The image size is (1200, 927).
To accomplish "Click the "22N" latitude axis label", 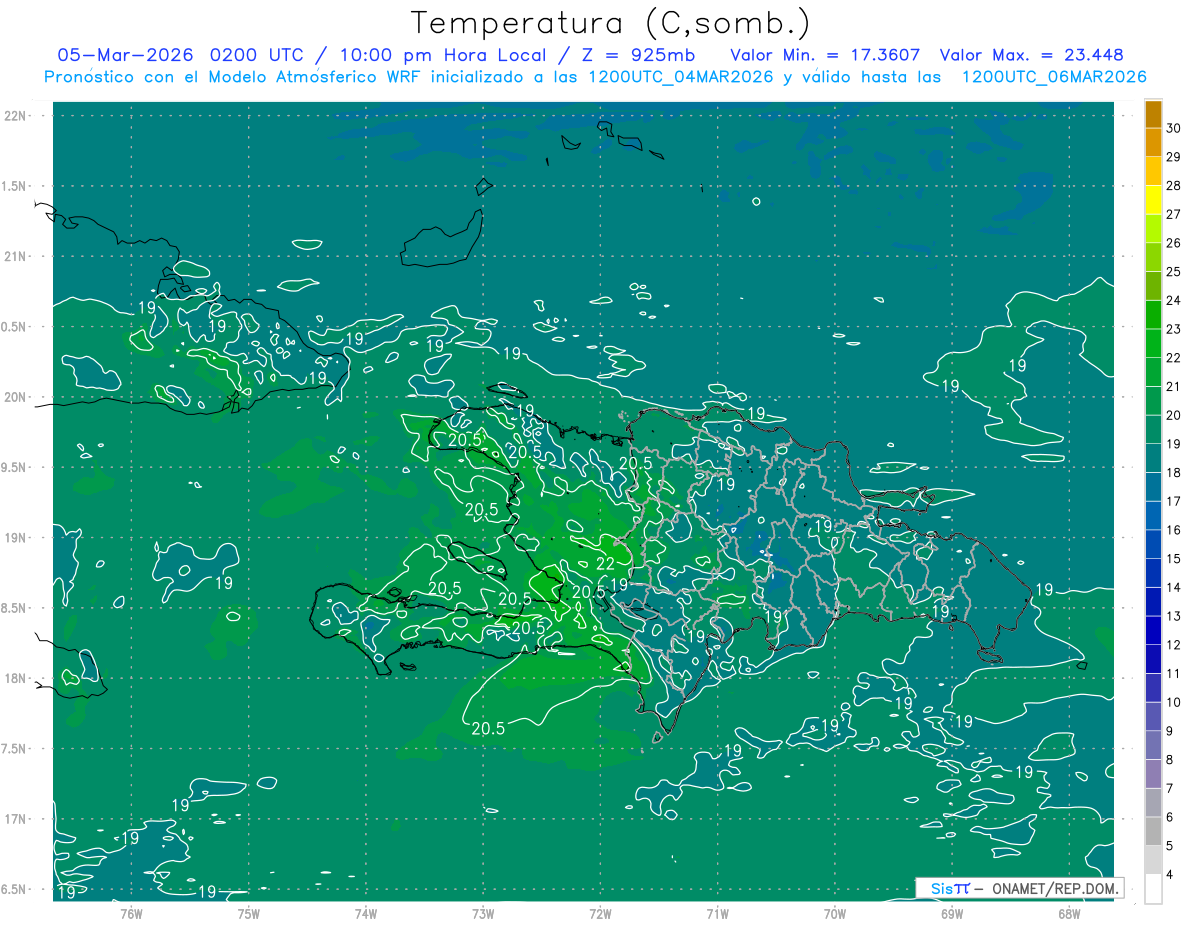I will point(16,116).
